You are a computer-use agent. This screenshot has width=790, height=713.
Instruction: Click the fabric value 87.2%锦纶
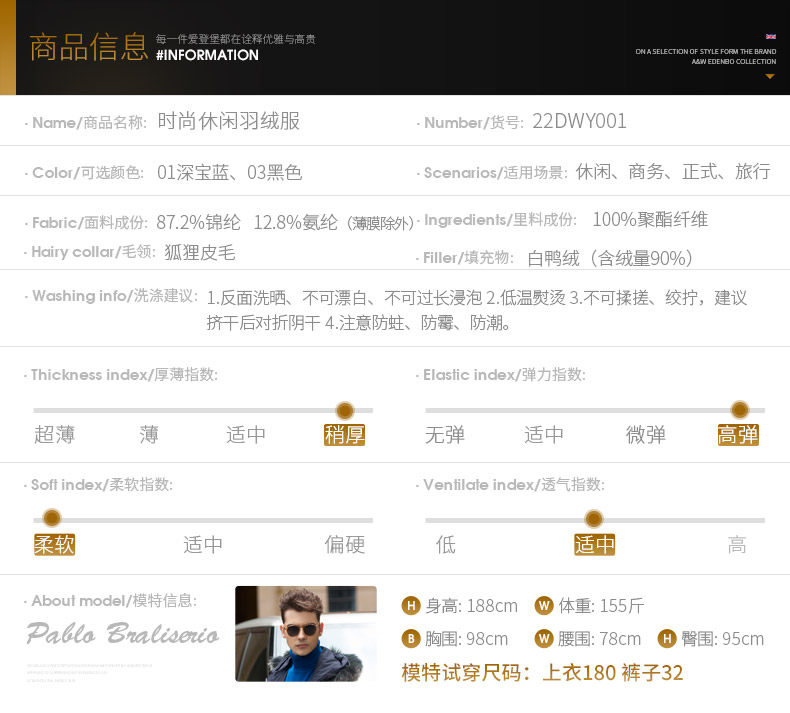199,222
